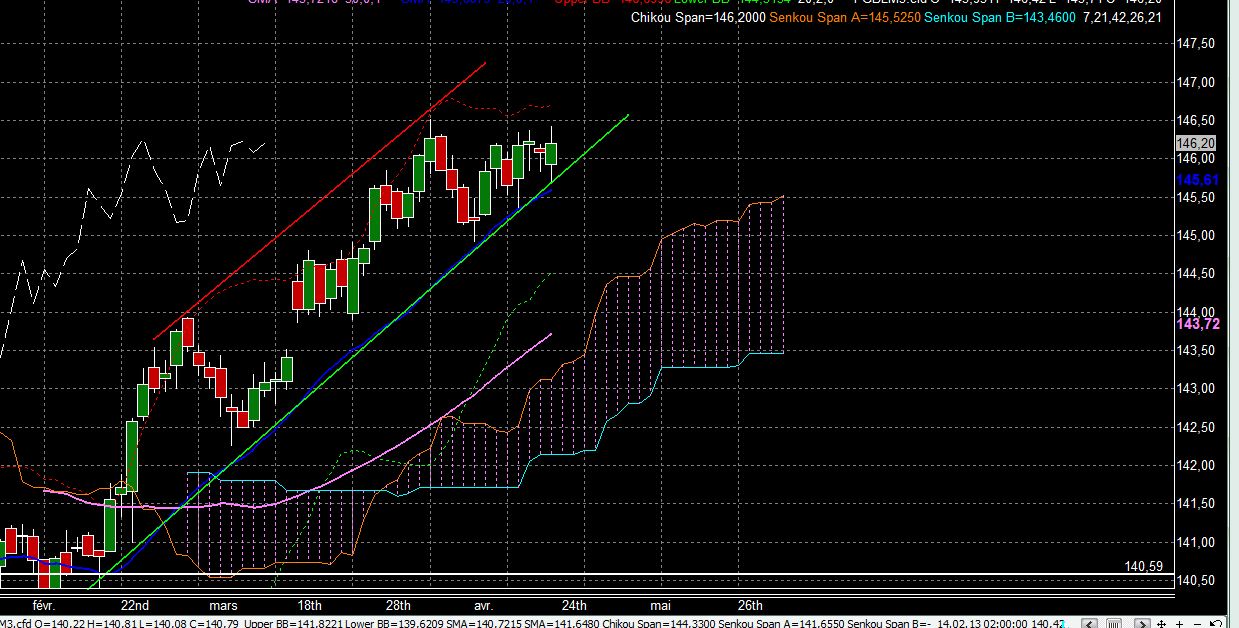The height and width of the screenshot is (628, 1239).
Task: Select the green rising support trendline
Action: pyautogui.click(x=359, y=351)
